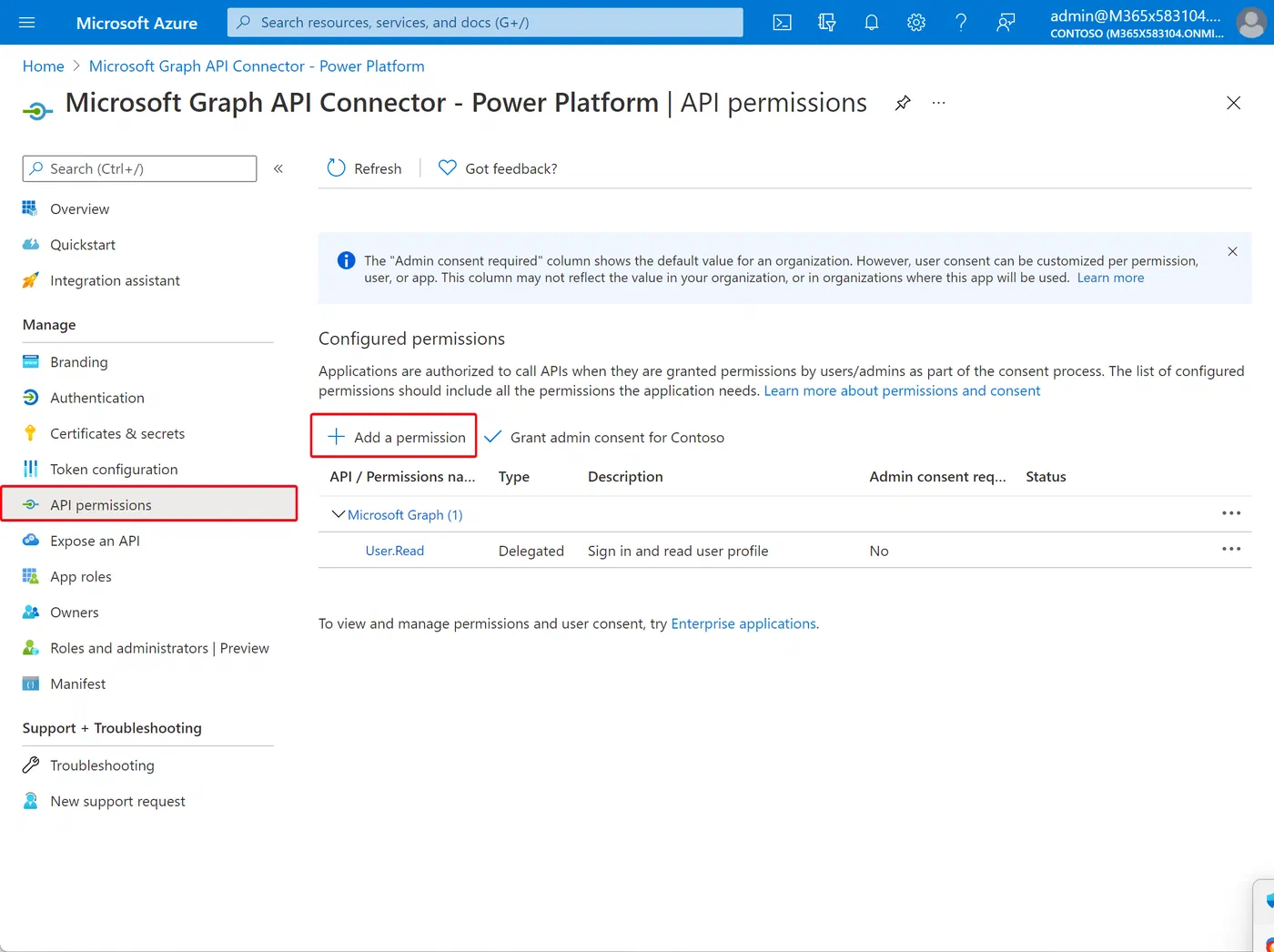Grant admin consent for Contoso

tap(604, 437)
